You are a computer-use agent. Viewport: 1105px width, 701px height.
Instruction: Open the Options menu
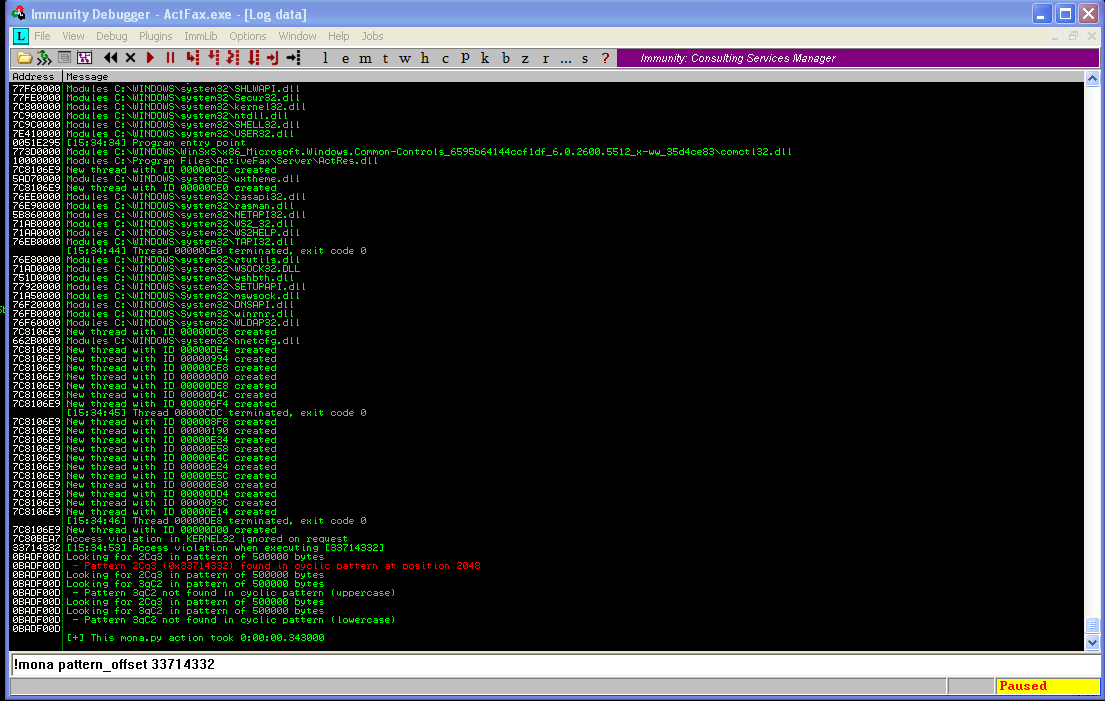(248, 36)
